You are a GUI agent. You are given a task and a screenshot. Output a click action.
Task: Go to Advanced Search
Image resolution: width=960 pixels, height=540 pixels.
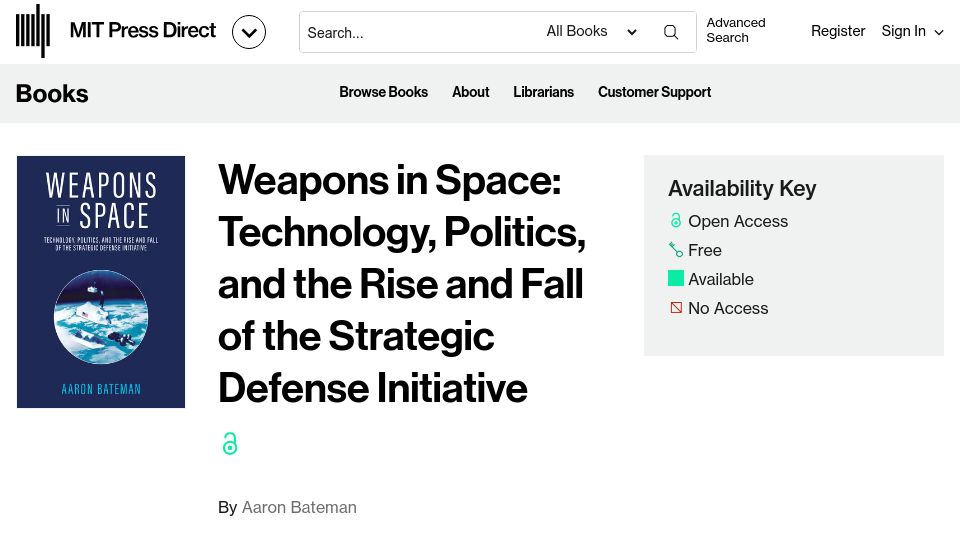tap(735, 30)
